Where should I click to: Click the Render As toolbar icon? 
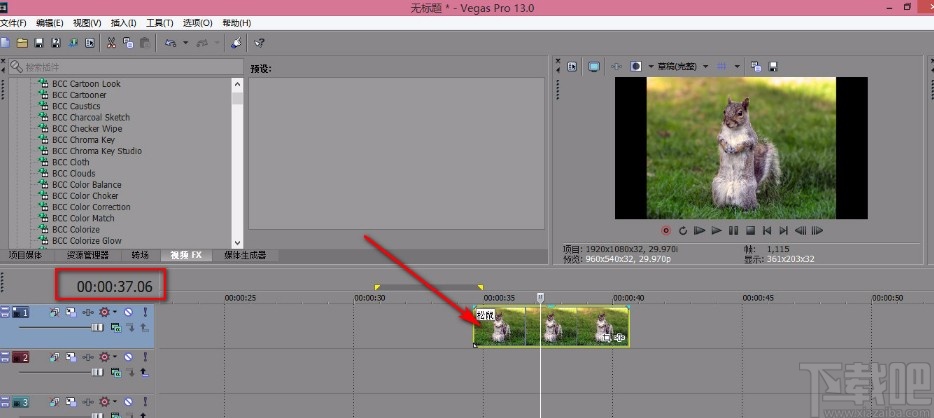pos(73,43)
